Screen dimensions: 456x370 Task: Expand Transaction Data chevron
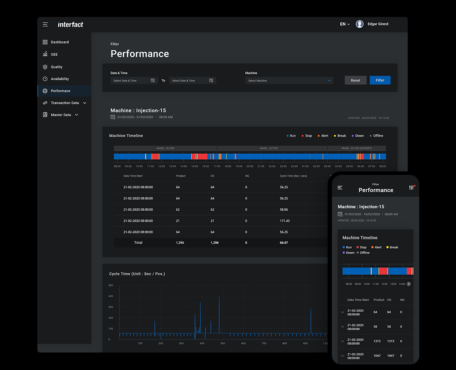85,103
